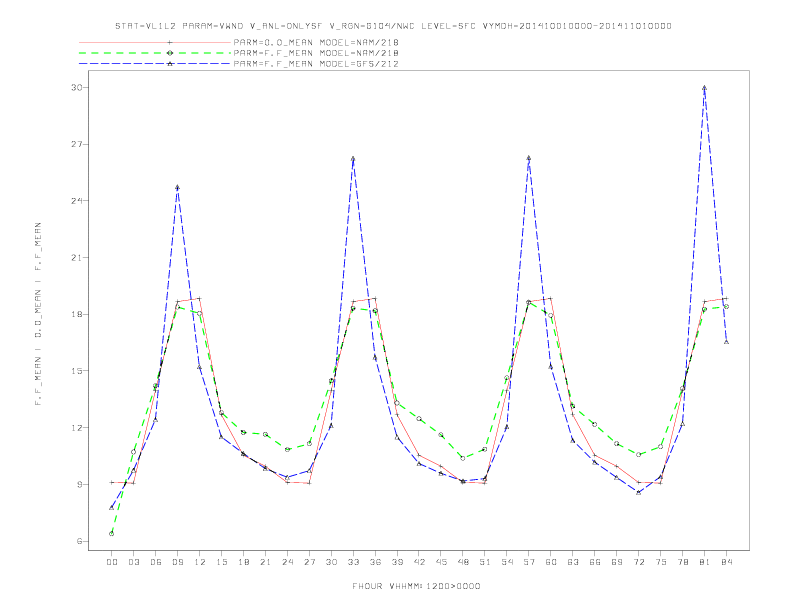Click the x-axis tick label 57

tap(529, 562)
